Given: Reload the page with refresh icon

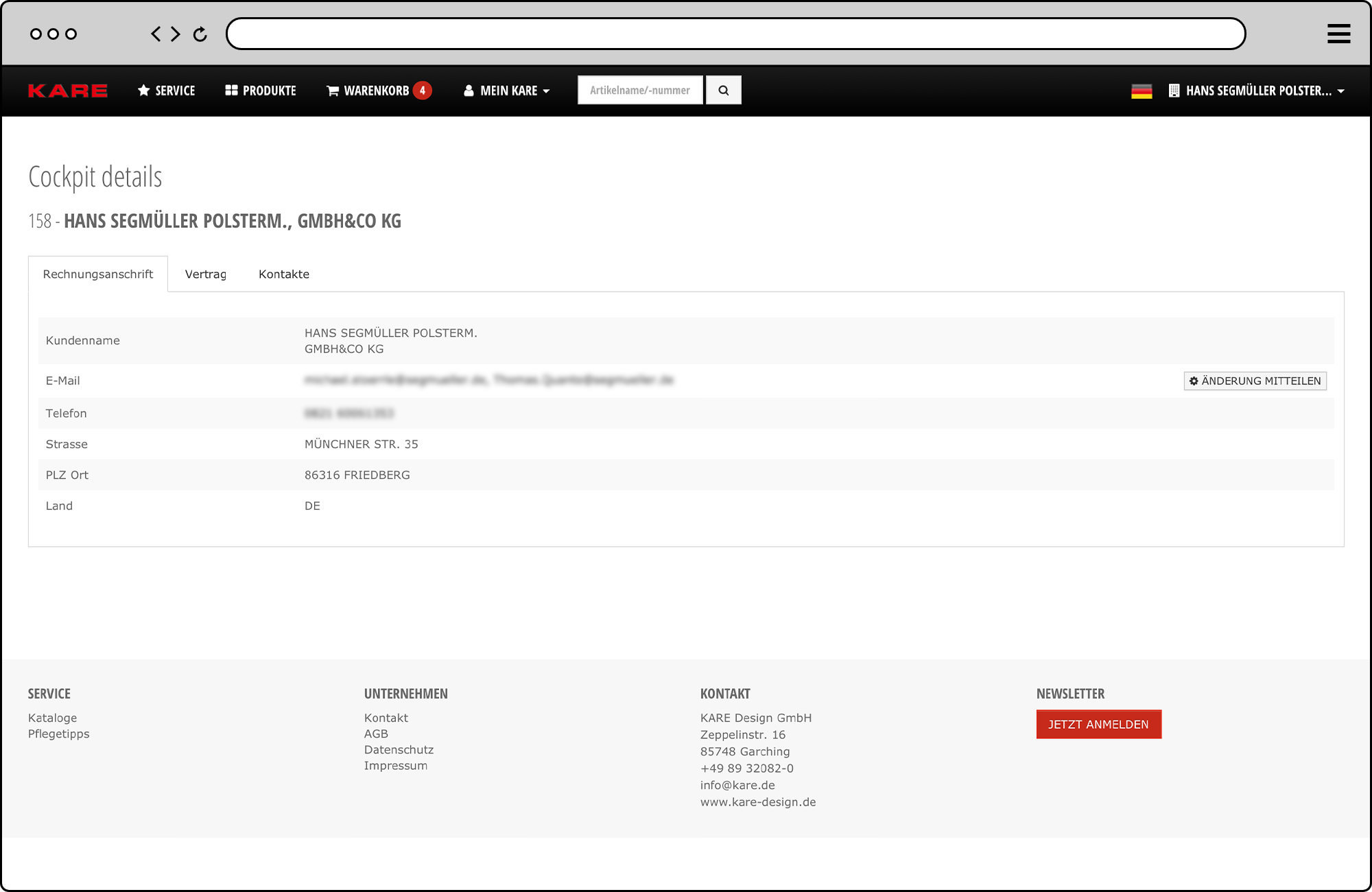Looking at the screenshot, I should click(200, 34).
